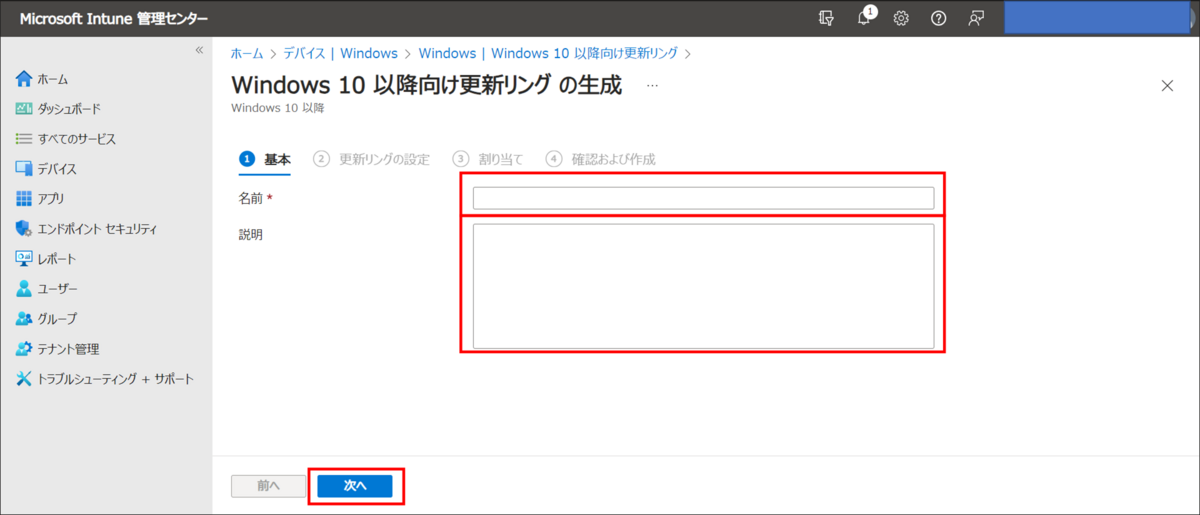
Task: Open the ellipsis menu beside page title
Action: 652,86
